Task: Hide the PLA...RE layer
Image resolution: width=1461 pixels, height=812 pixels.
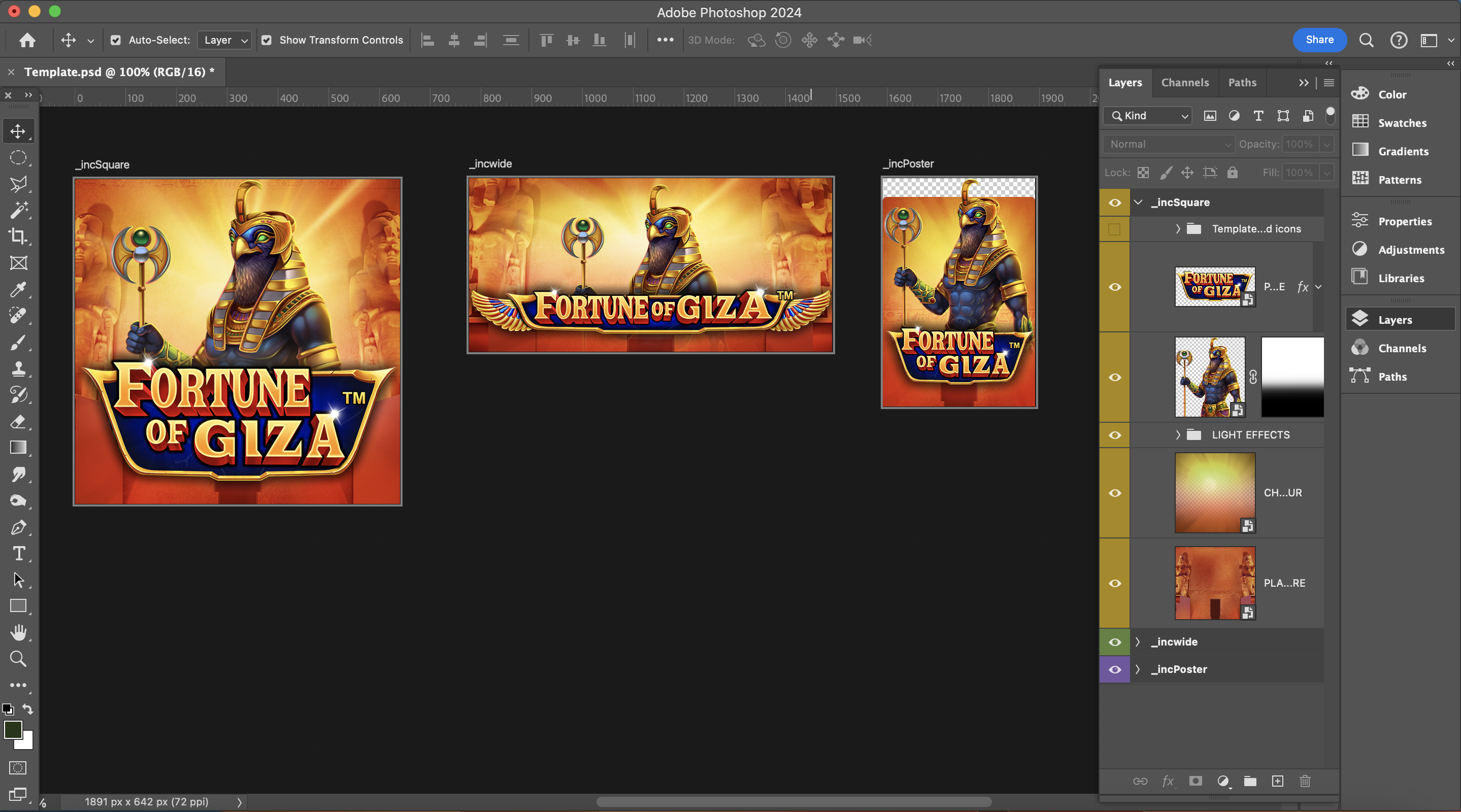Action: (1114, 583)
